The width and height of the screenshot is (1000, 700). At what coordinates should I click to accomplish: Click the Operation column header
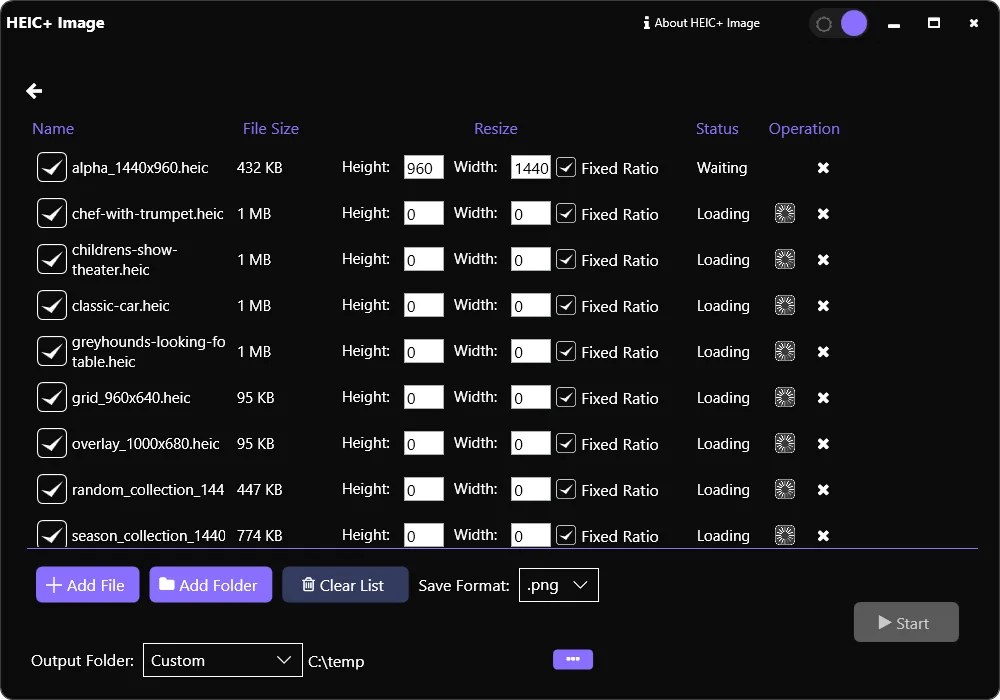804,129
